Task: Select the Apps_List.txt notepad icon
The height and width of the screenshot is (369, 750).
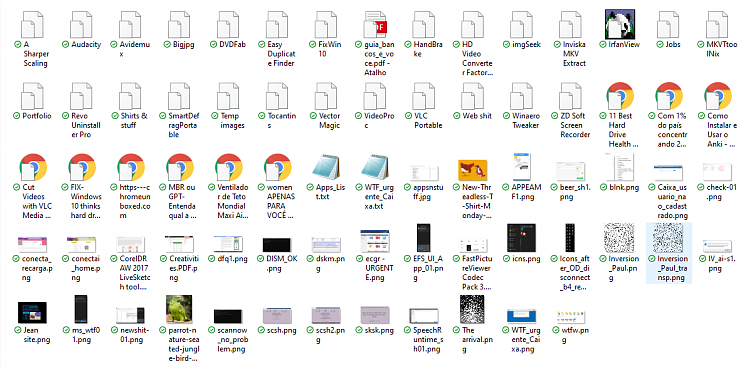Action: coord(326,168)
